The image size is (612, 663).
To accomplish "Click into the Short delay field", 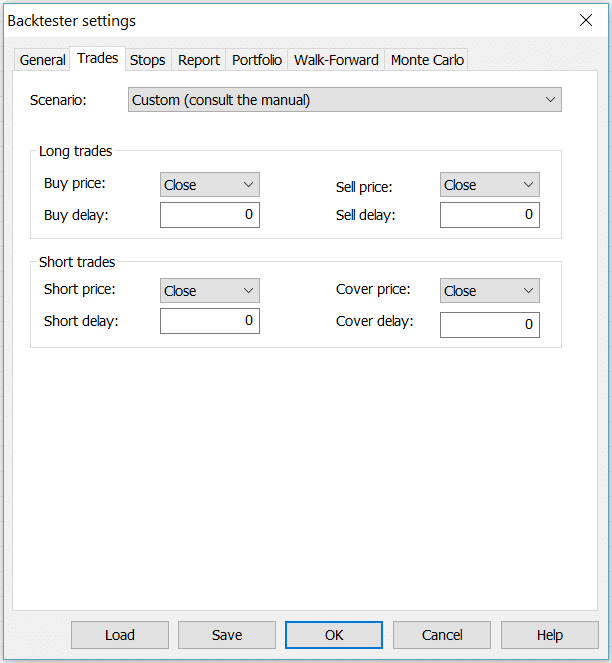I will tap(210, 321).
